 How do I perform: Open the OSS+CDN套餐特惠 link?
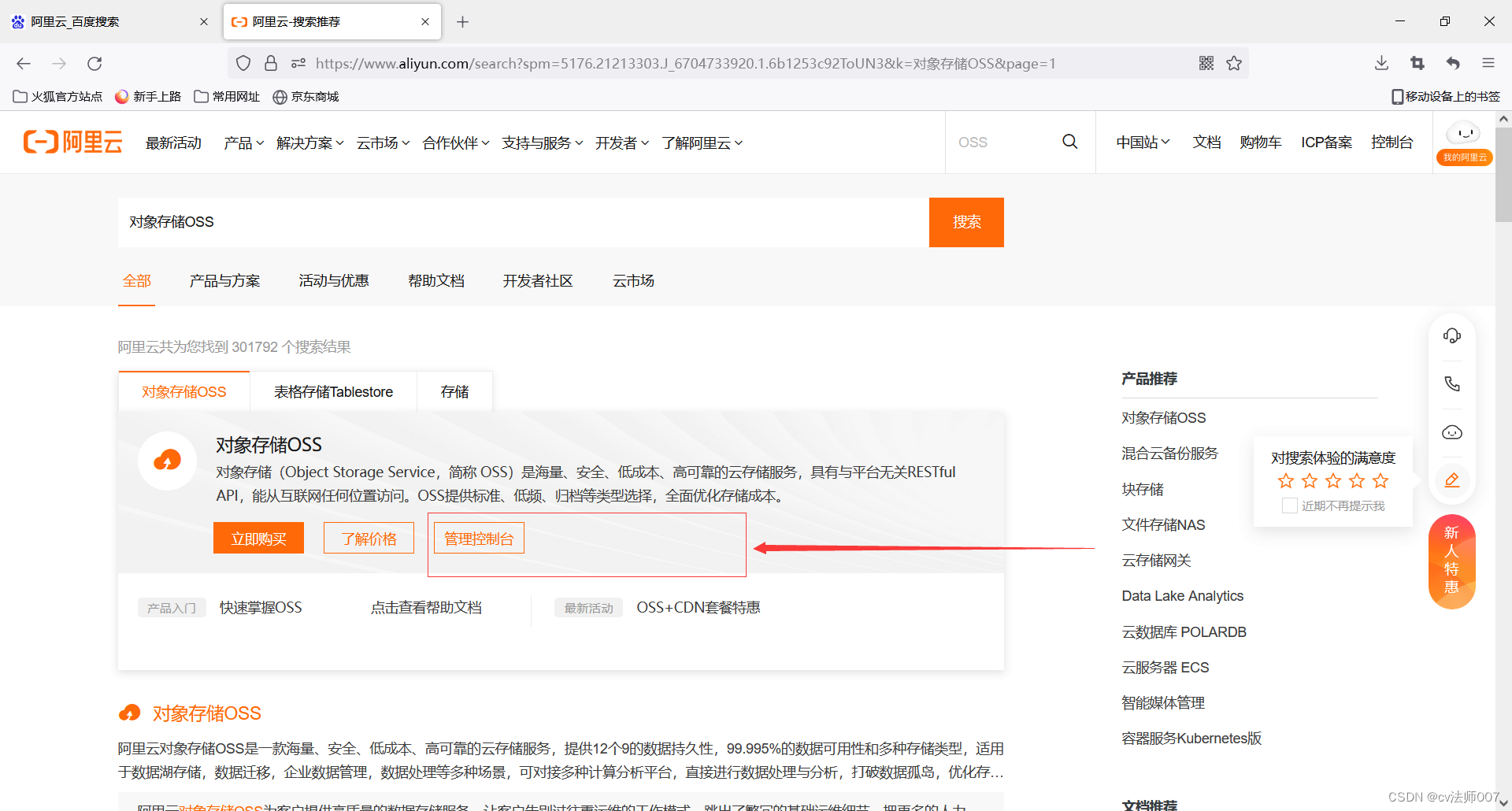tap(699, 608)
